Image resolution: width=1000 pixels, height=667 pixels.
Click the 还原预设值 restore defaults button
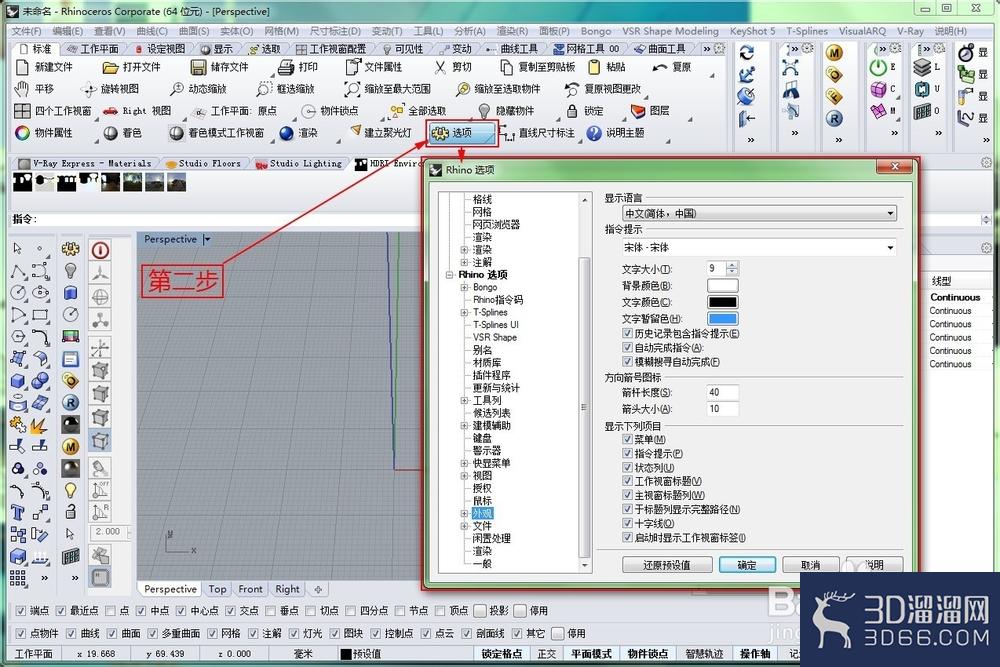tap(667, 565)
